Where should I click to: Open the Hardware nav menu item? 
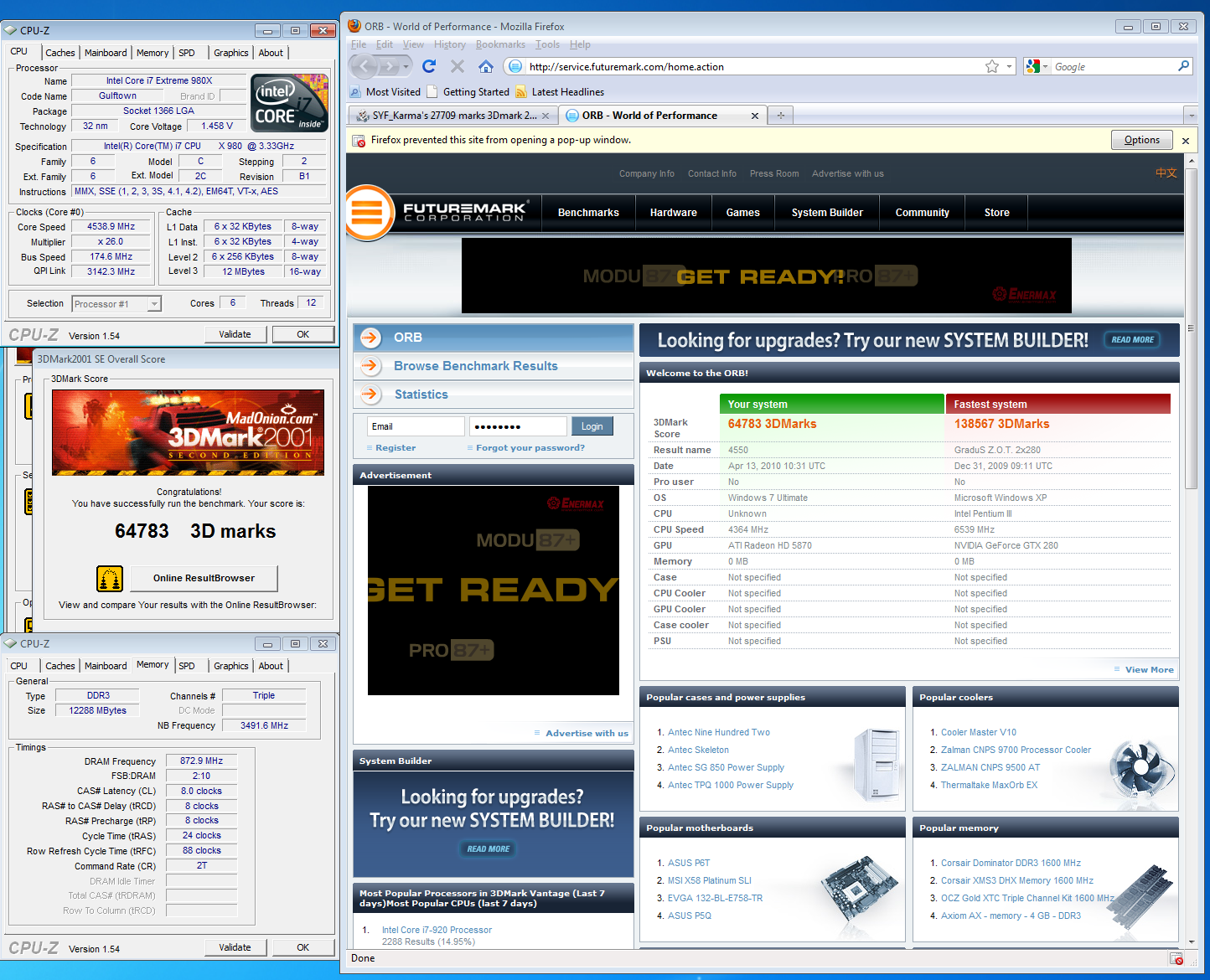[674, 213]
